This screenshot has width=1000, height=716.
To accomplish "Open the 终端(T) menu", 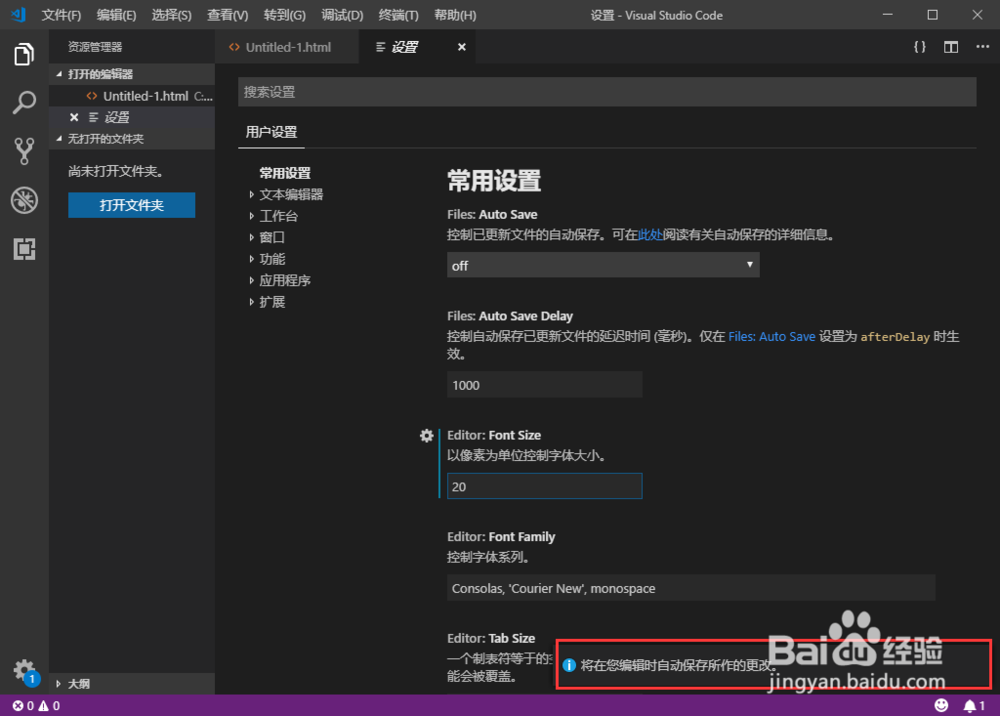I will click(x=399, y=15).
